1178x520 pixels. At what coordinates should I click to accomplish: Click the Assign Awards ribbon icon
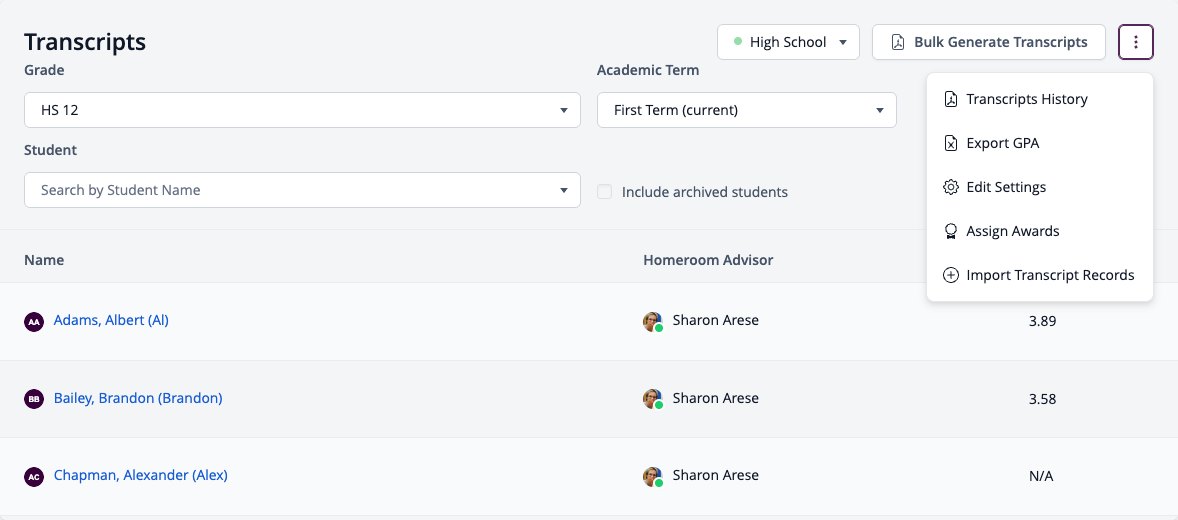pyautogui.click(x=950, y=231)
